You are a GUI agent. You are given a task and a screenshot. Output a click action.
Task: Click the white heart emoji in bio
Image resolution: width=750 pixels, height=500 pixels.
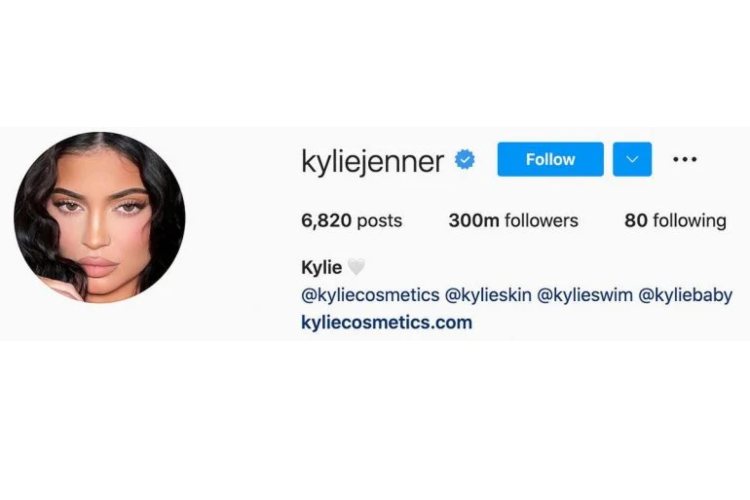click(x=356, y=267)
